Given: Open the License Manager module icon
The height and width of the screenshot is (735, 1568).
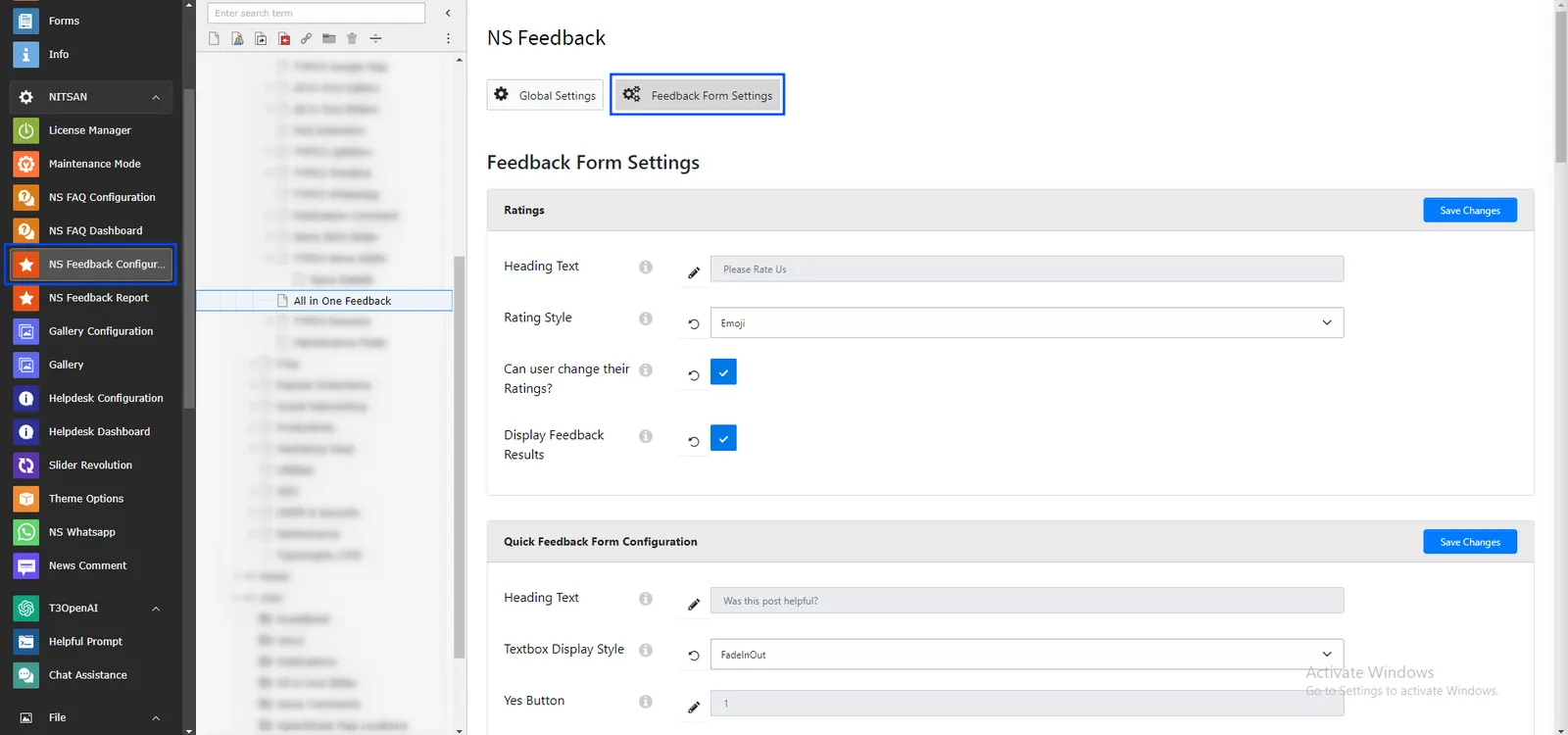Looking at the screenshot, I should click(26, 130).
